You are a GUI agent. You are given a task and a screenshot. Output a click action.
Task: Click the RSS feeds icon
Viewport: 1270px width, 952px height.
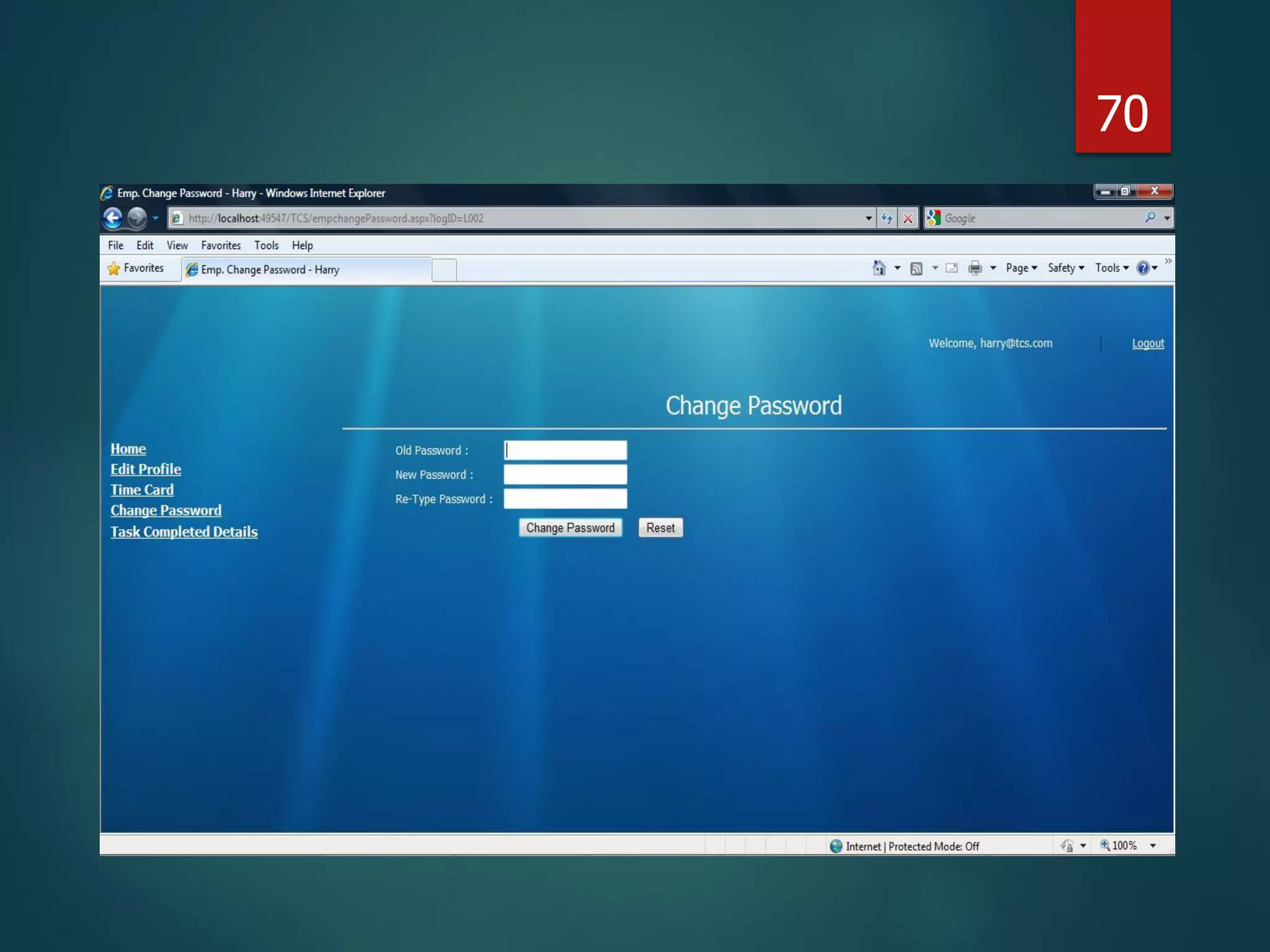click(x=916, y=268)
